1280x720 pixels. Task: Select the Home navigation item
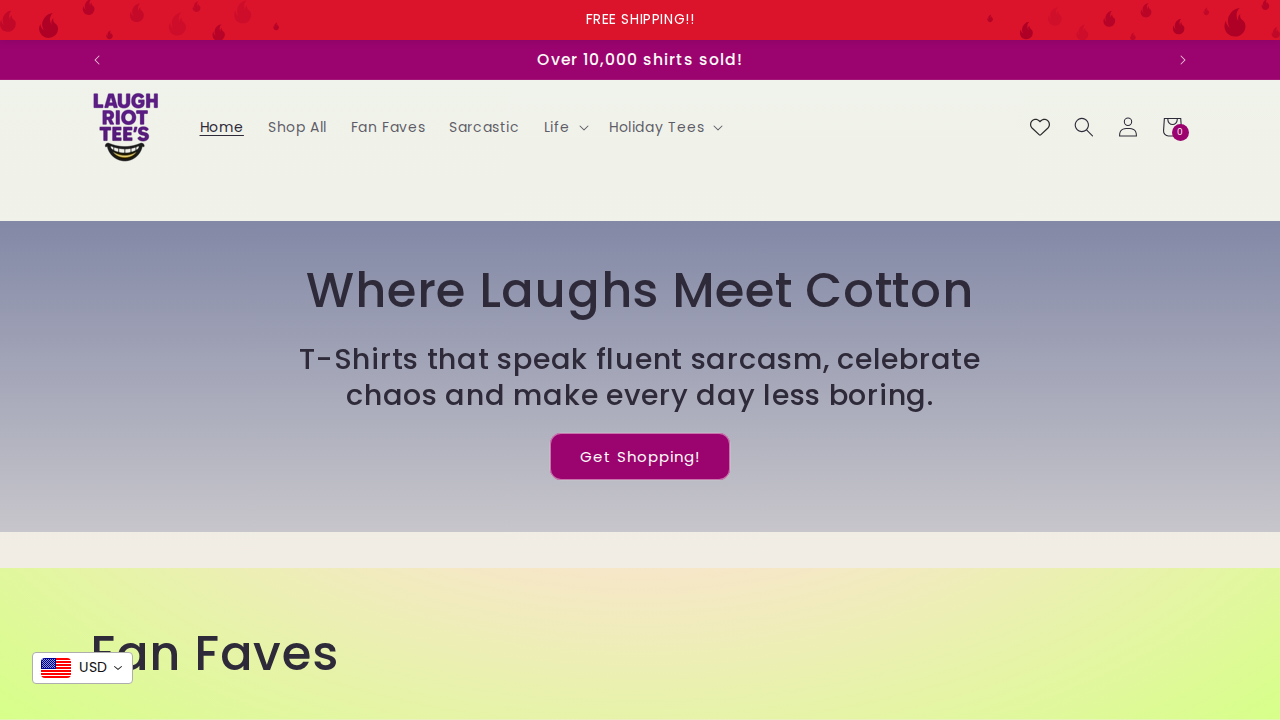pos(221,127)
